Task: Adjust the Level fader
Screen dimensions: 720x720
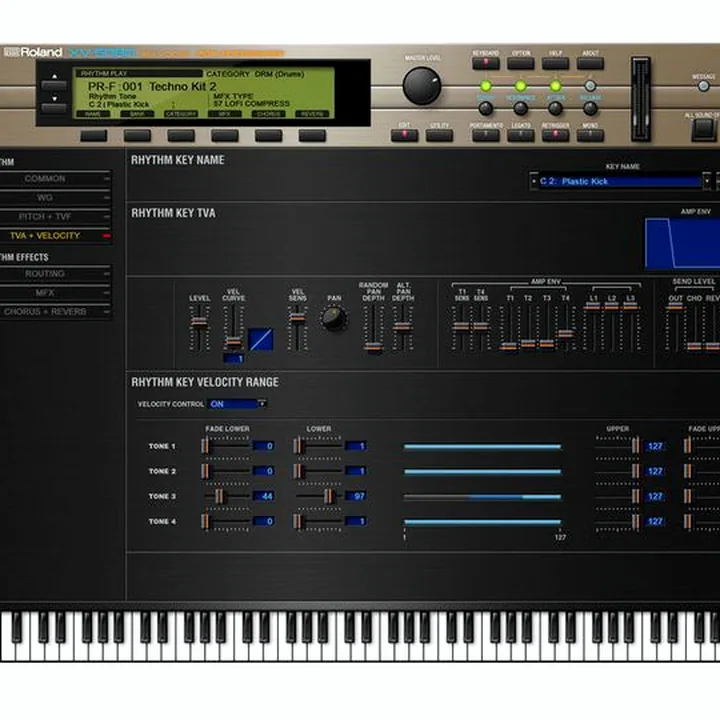Action: (x=199, y=322)
